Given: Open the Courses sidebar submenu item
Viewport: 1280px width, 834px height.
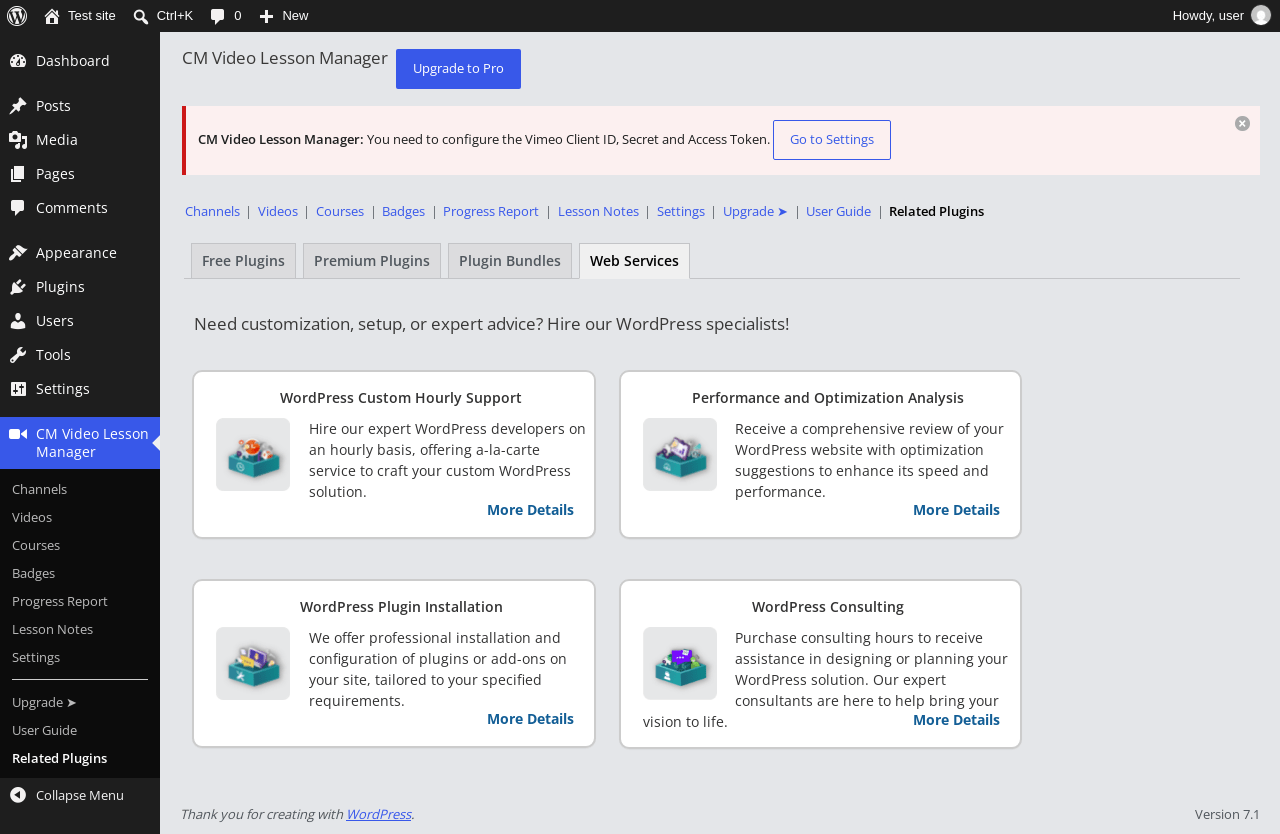Looking at the screenshot, I should click(x=80, y=545).
